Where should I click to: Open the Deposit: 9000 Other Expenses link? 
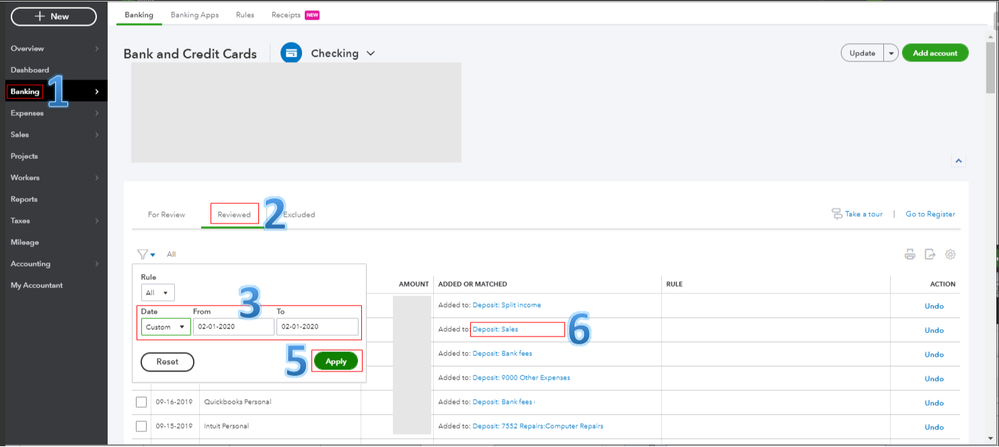[x=521, y=378]
